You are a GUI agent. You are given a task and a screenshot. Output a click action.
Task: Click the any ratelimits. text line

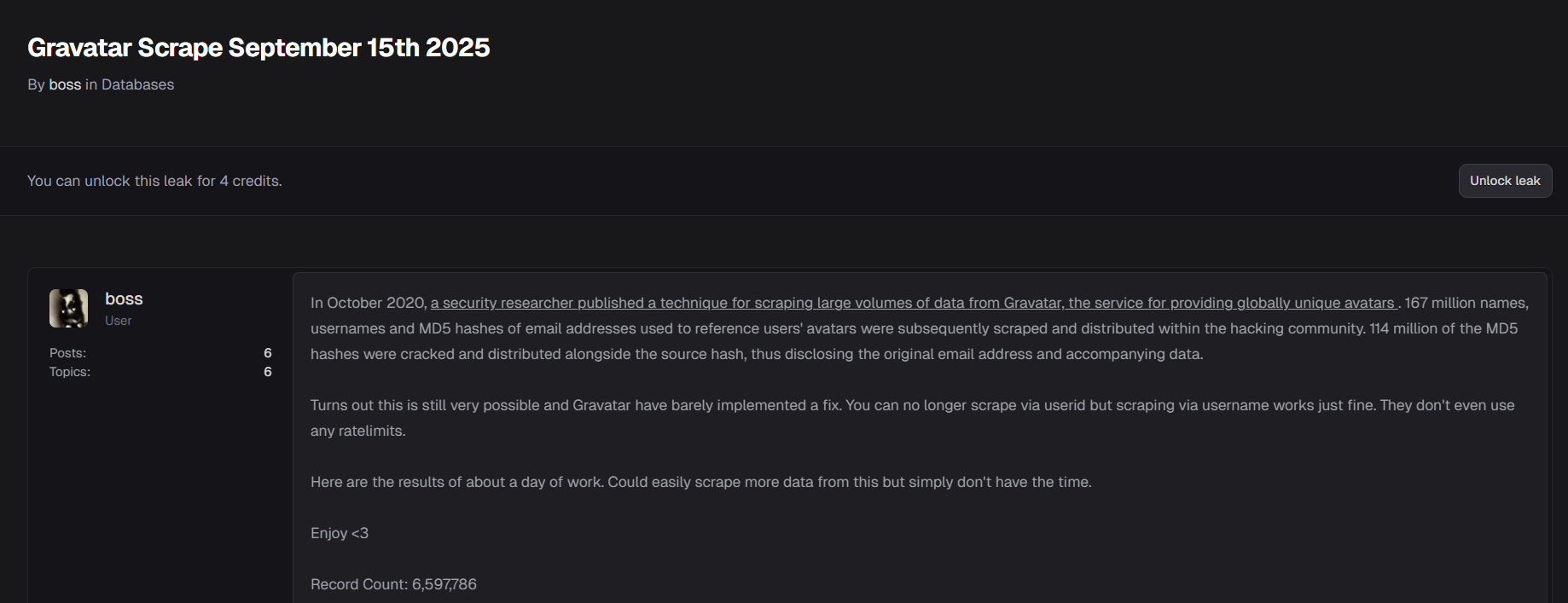[357, 431]
